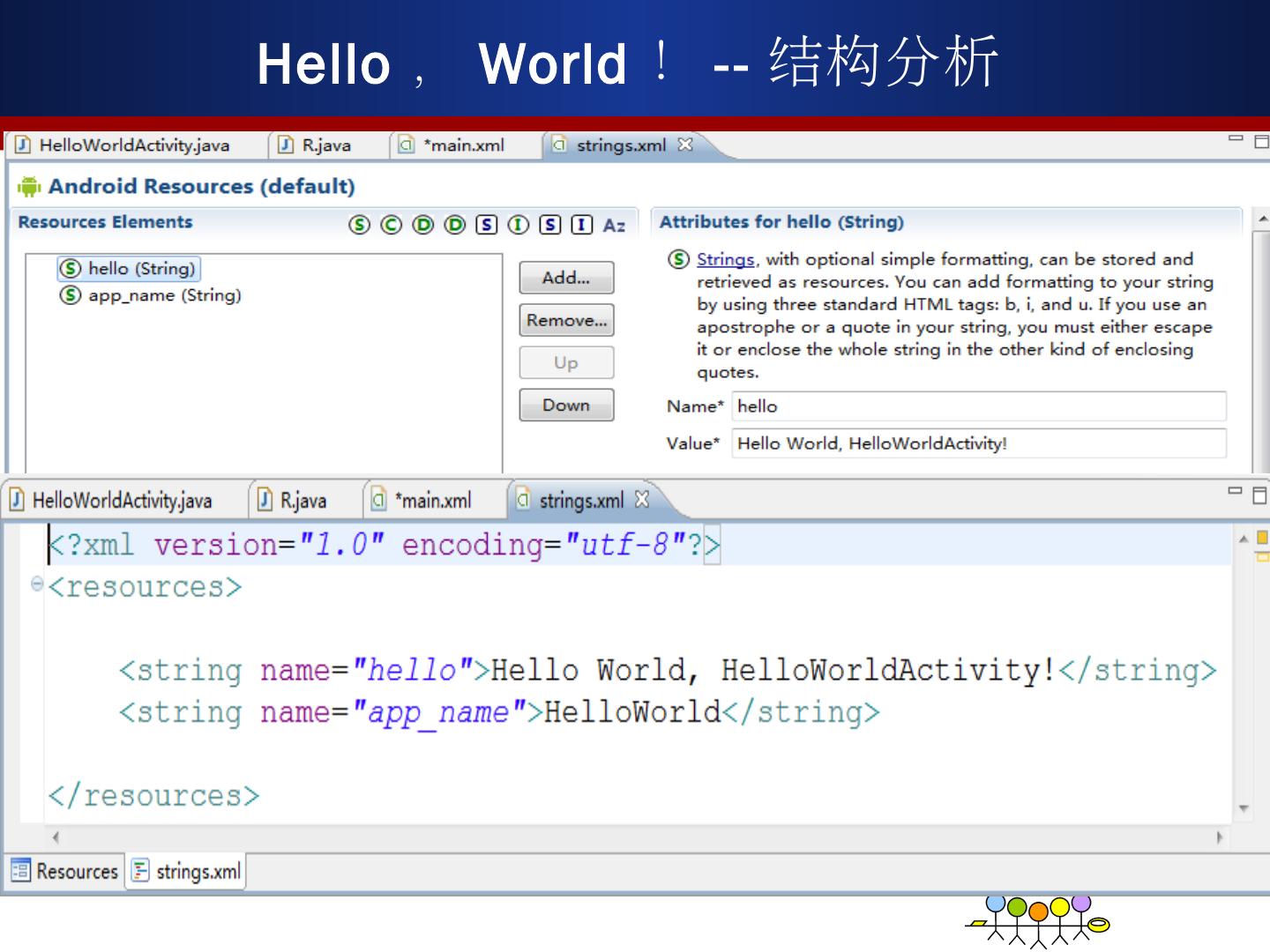Switch to the Resources bottom tab

coord(65,871)
